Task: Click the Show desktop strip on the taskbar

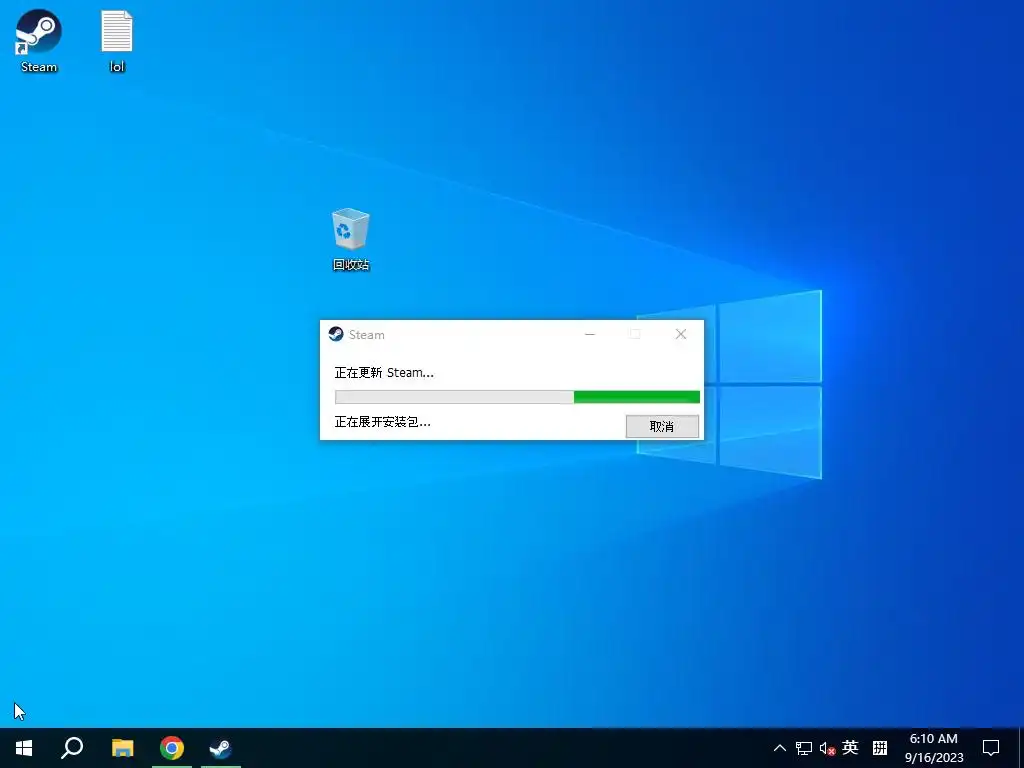Action: point(1020,748)
